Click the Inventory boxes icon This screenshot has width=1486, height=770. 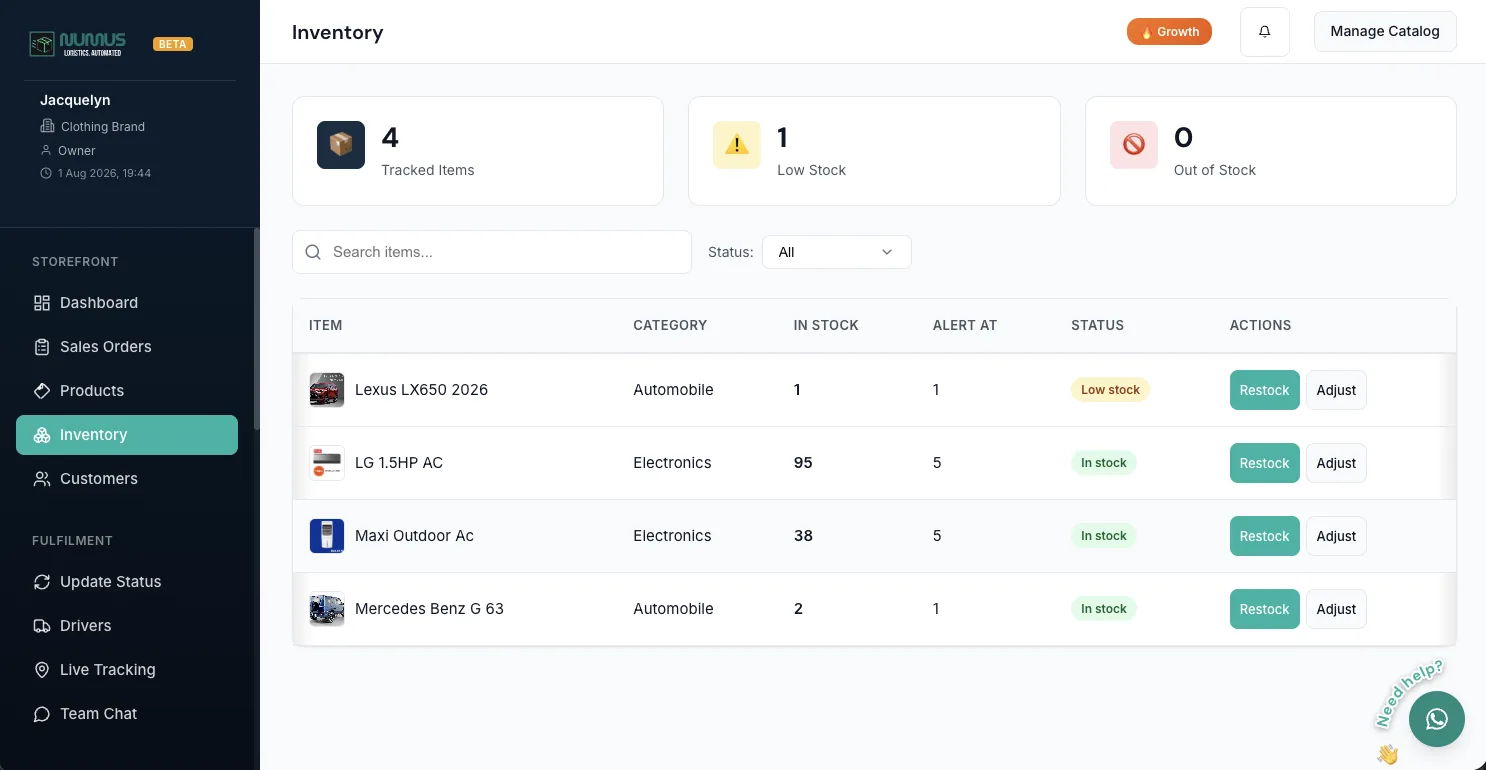(42, 435)
